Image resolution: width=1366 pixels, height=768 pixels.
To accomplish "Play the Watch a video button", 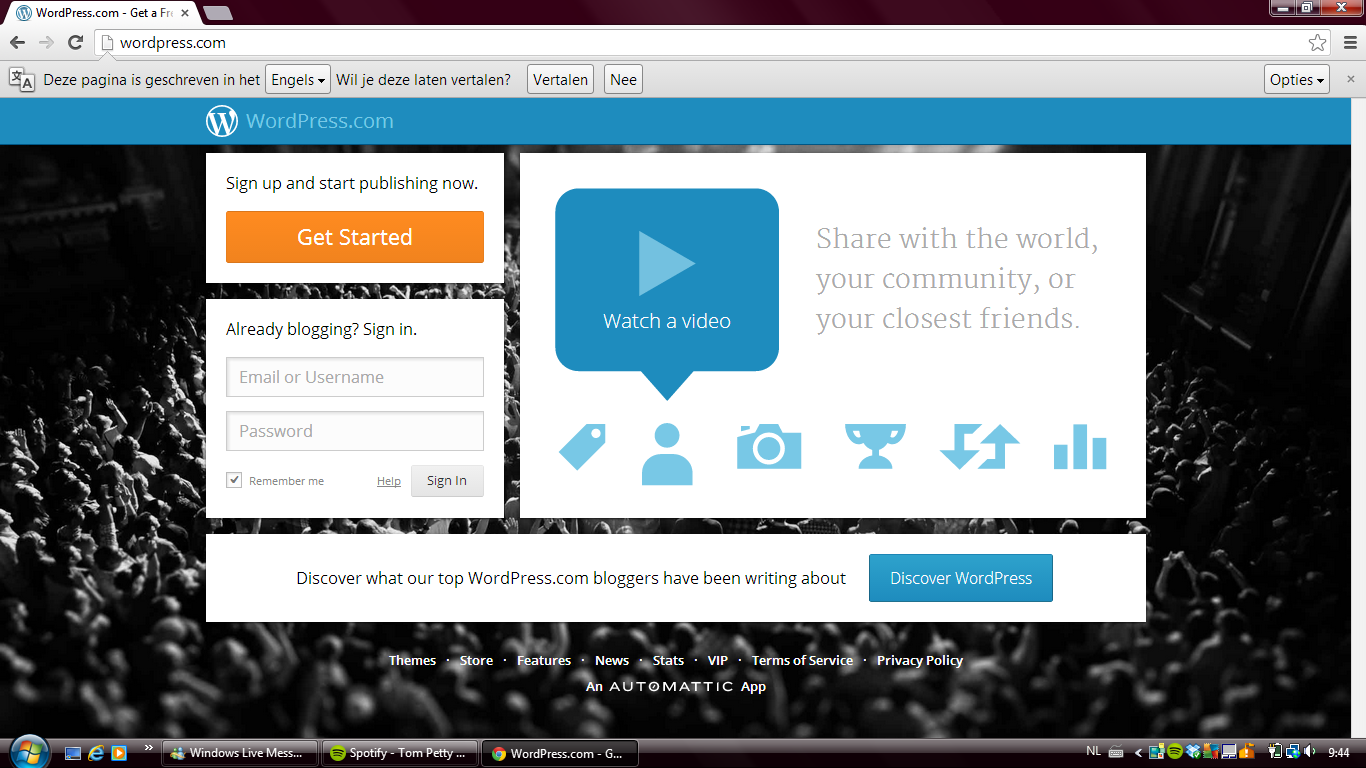I will tap(666, 280).
